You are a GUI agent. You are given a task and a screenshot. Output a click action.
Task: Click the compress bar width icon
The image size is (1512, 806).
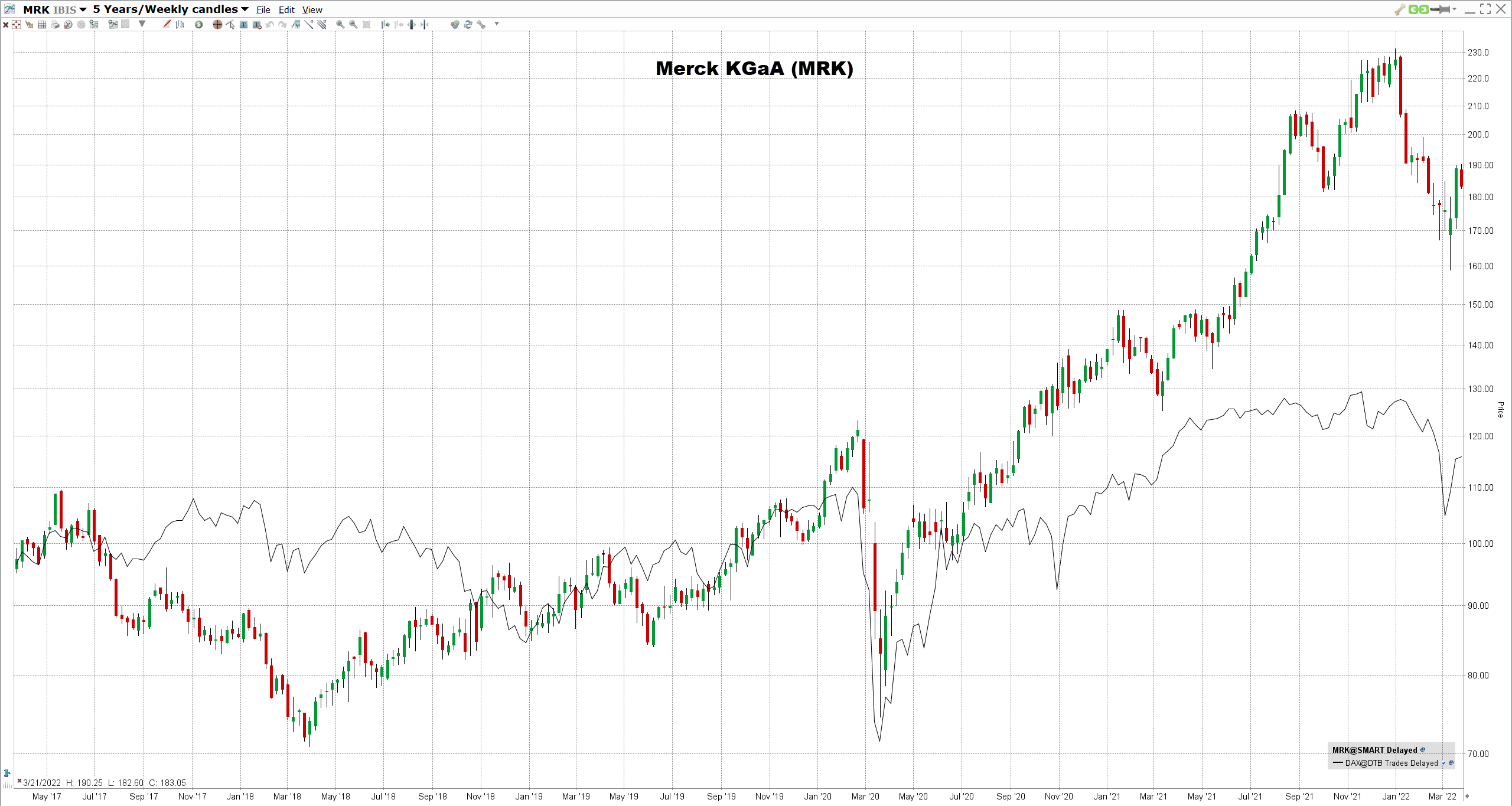pos(425,25)
